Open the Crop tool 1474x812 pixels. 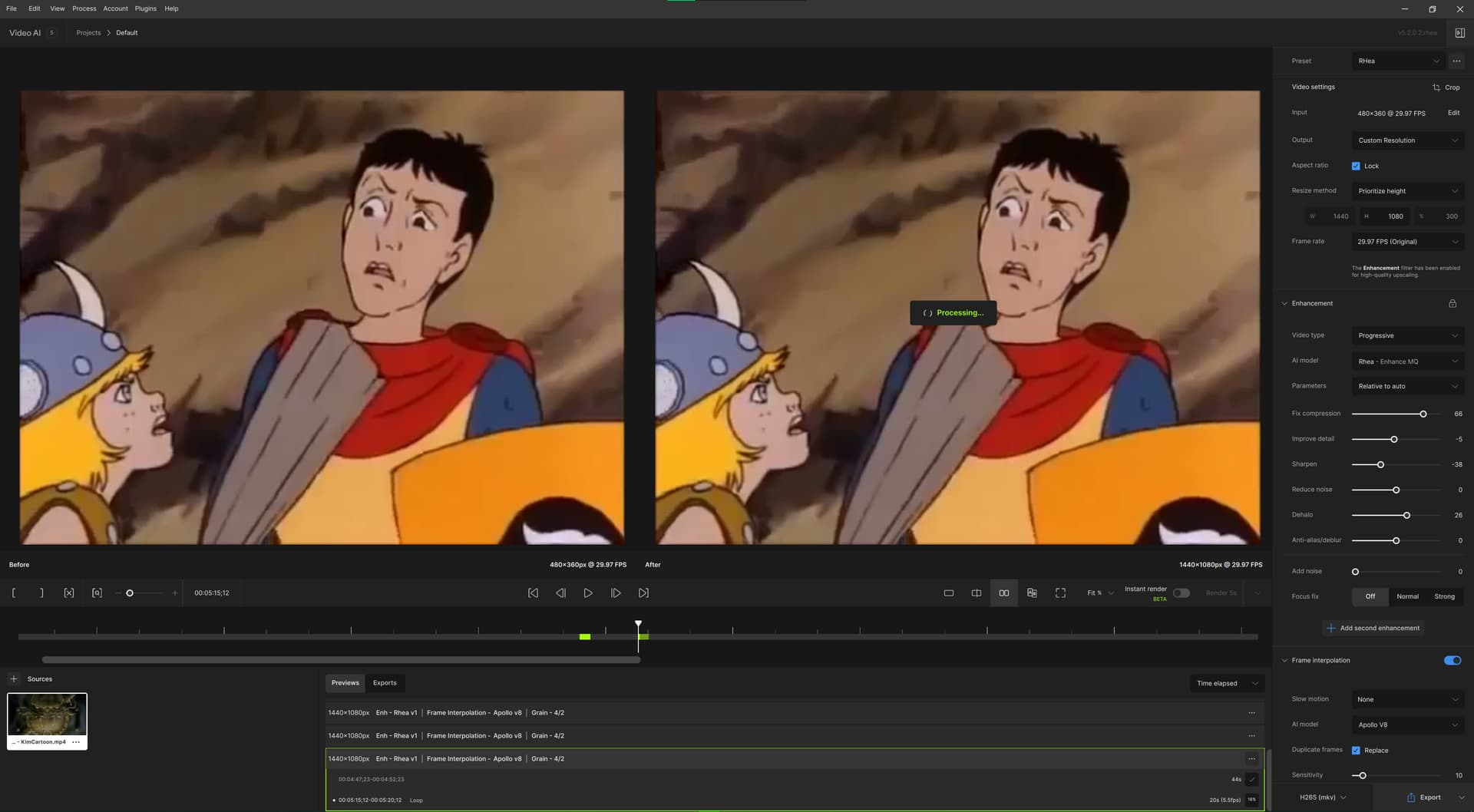tap(1446, 87)
